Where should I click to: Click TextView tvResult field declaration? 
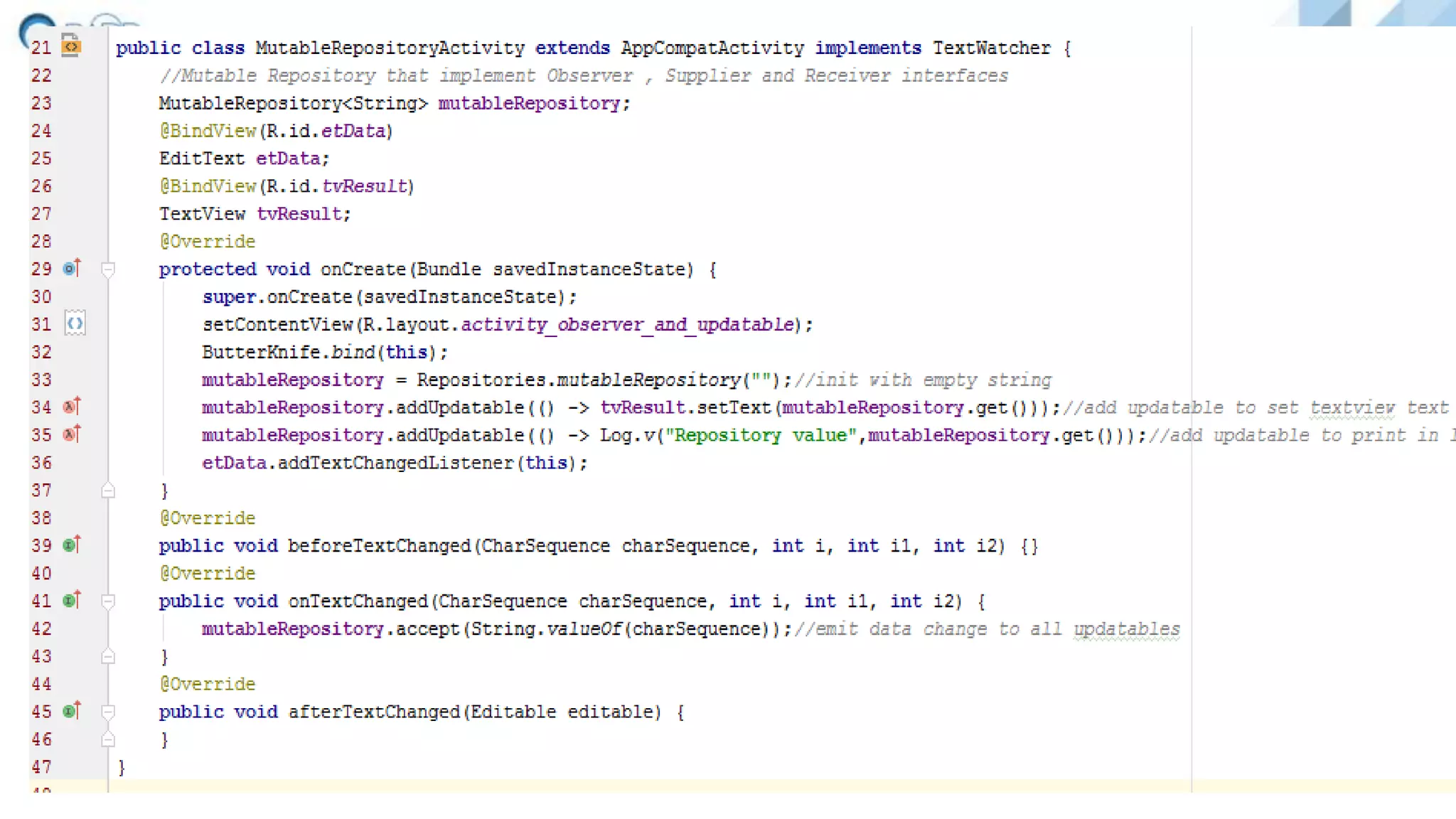255,214
